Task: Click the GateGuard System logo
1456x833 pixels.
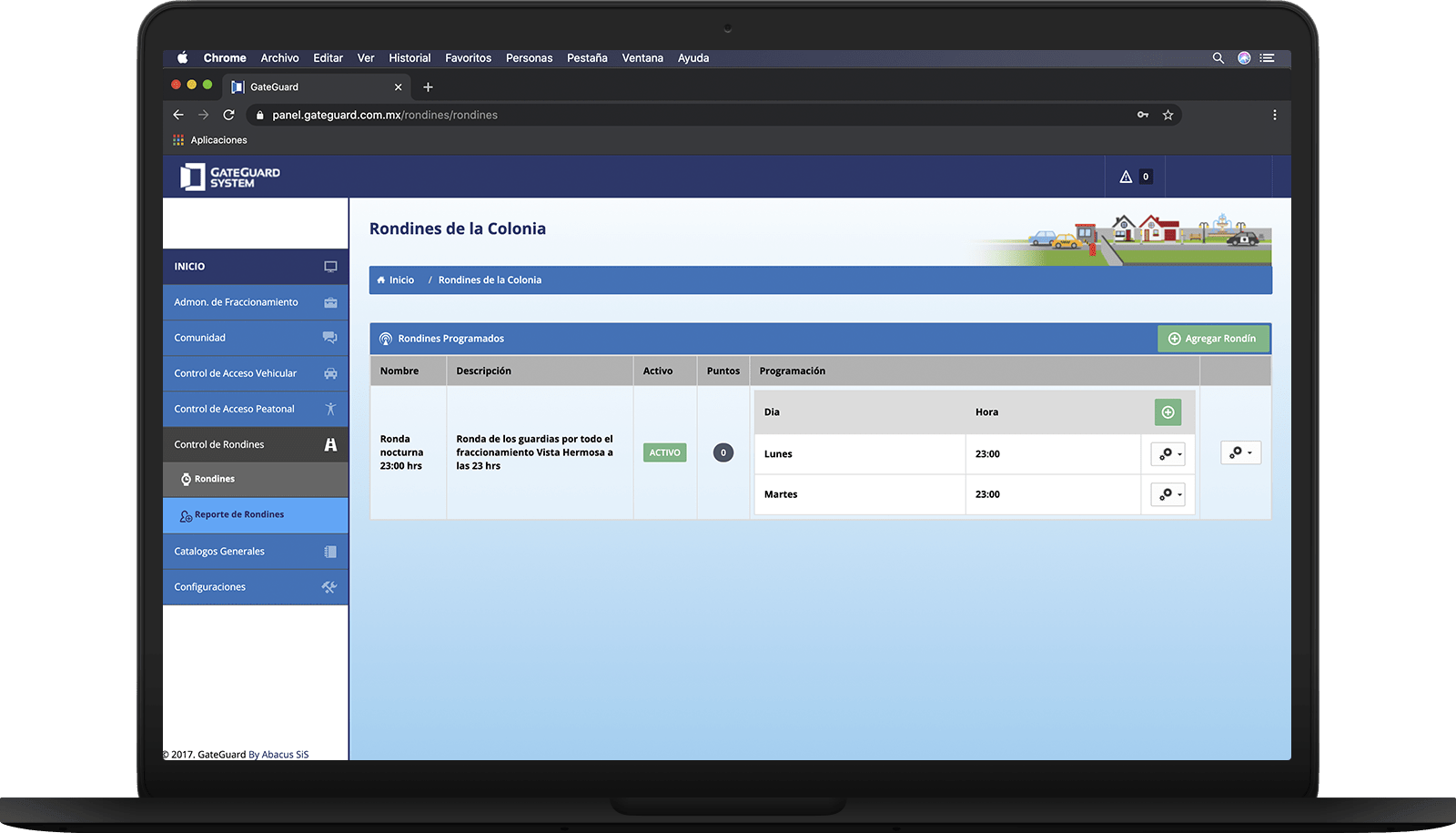Action: (x=230, y=177)
